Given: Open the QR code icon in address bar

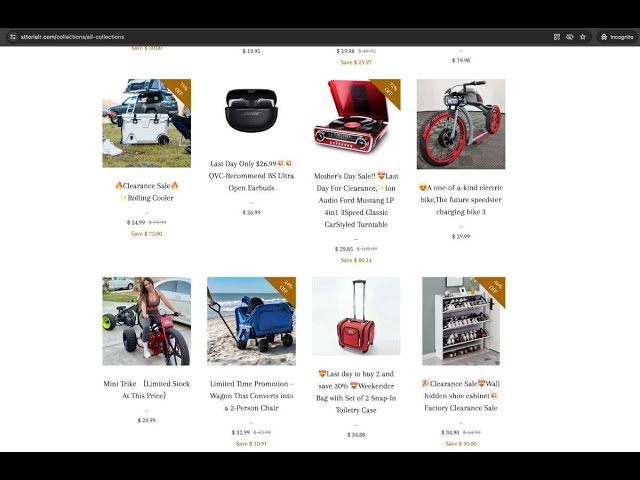Looking at the screenshot, I should (x=557, y=37).
